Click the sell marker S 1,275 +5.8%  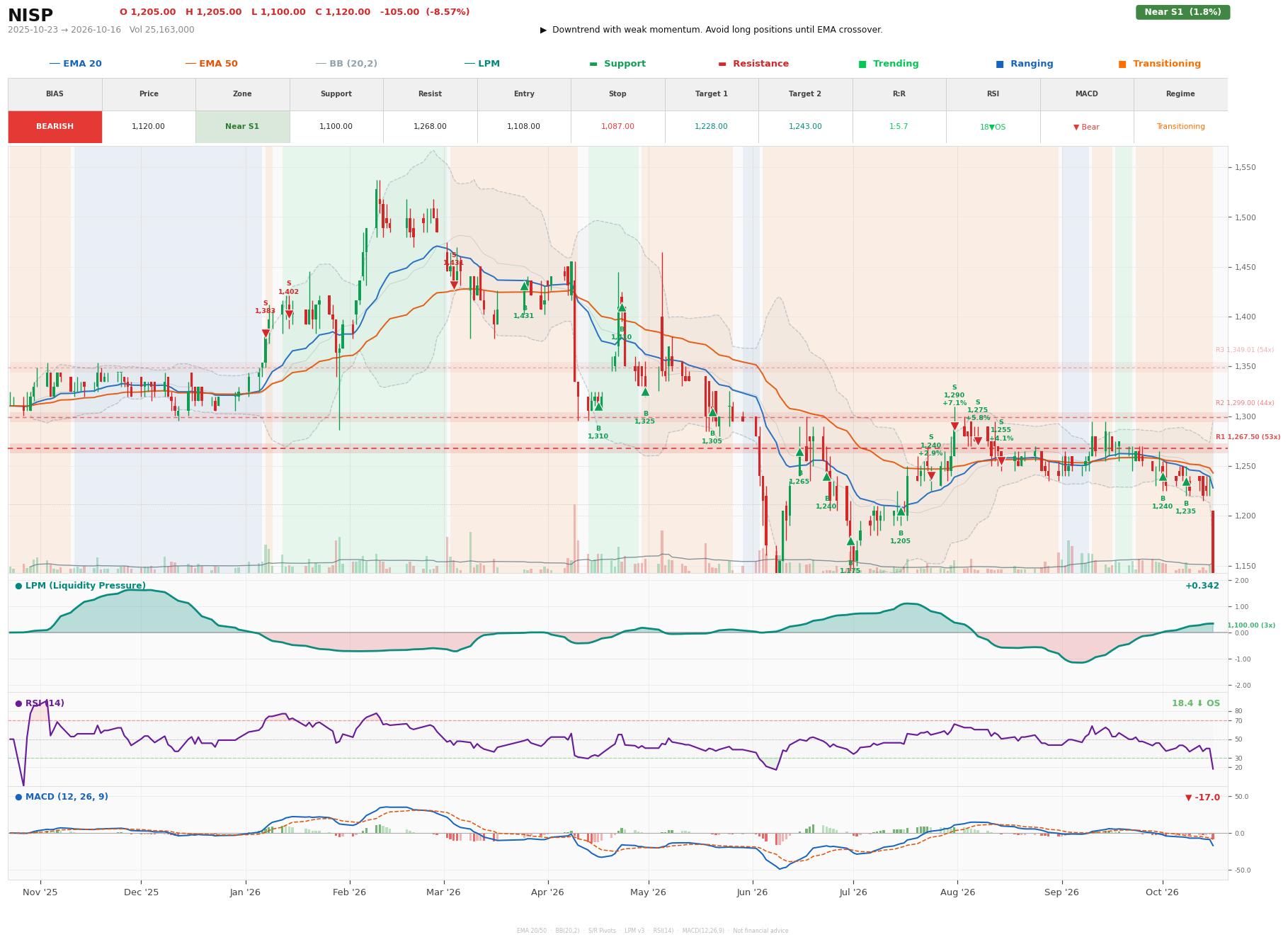978,441
